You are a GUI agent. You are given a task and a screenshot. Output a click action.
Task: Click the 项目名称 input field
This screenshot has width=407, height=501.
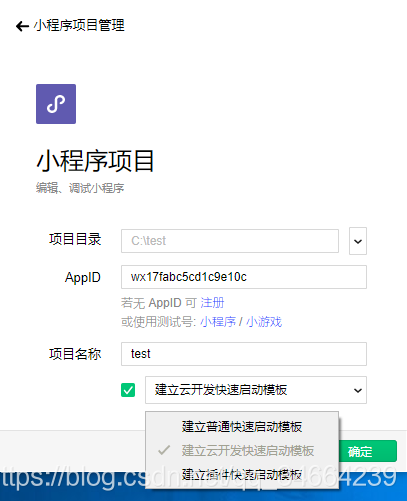point(244,354)
